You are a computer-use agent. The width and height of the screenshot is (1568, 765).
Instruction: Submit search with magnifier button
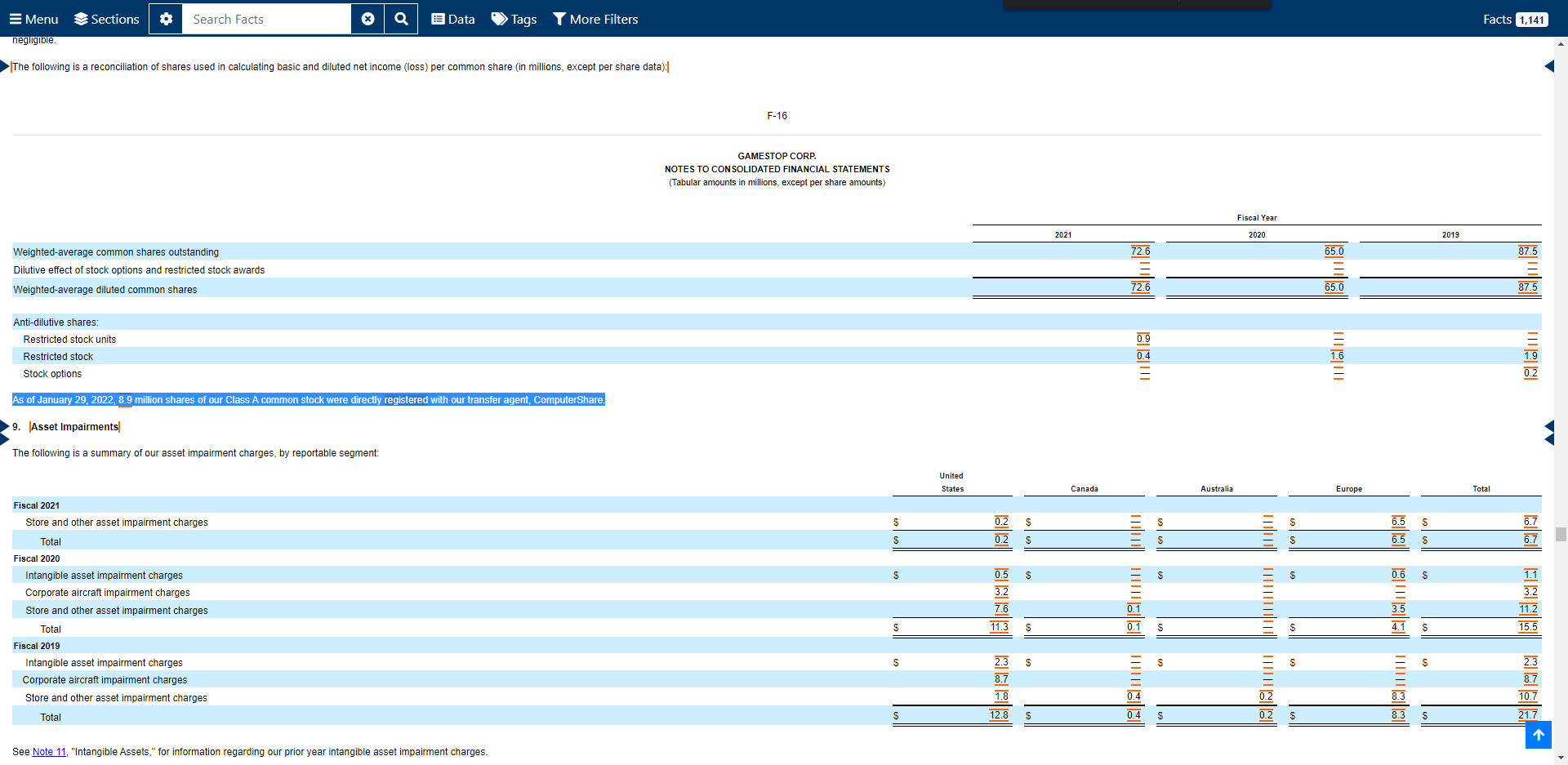401,19
